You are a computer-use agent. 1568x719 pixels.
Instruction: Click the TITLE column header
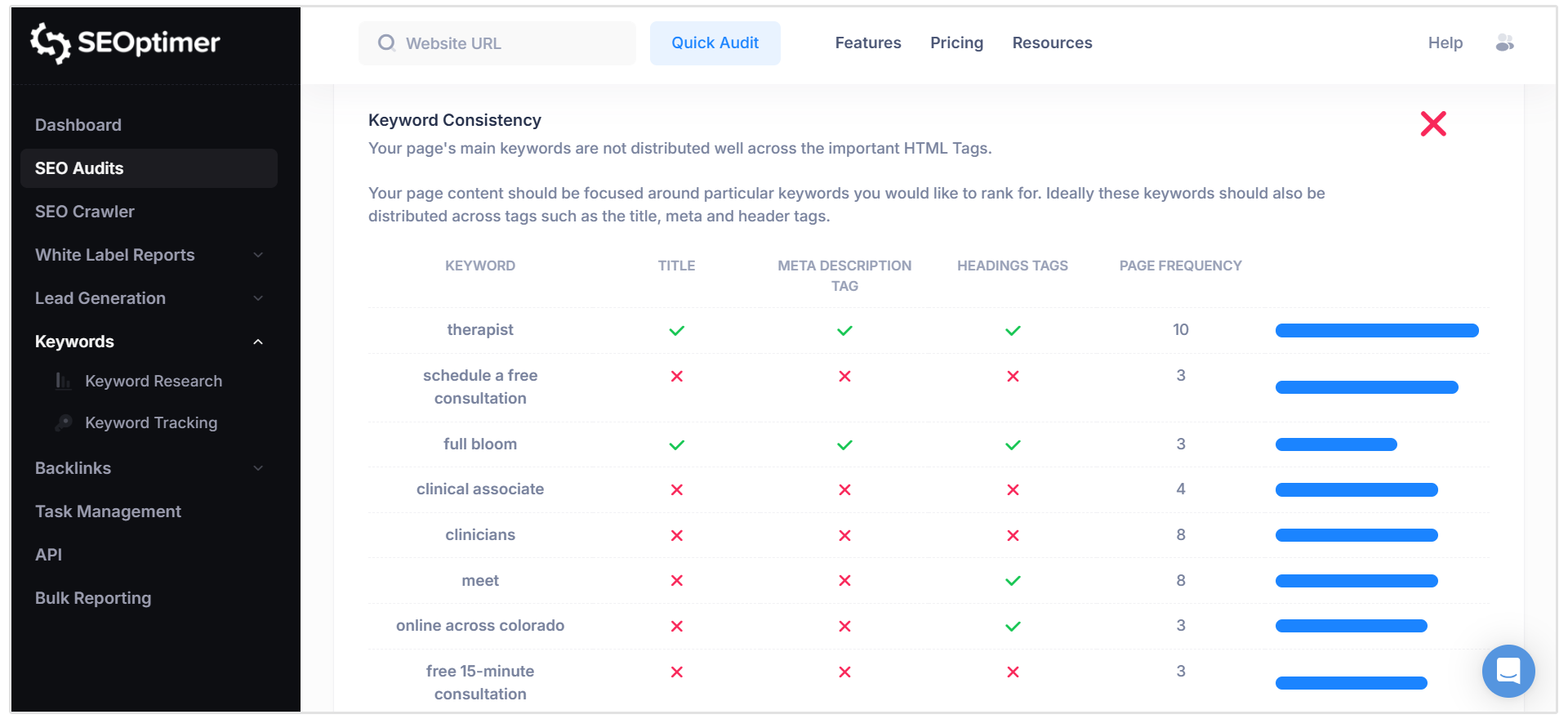(677, 266)
